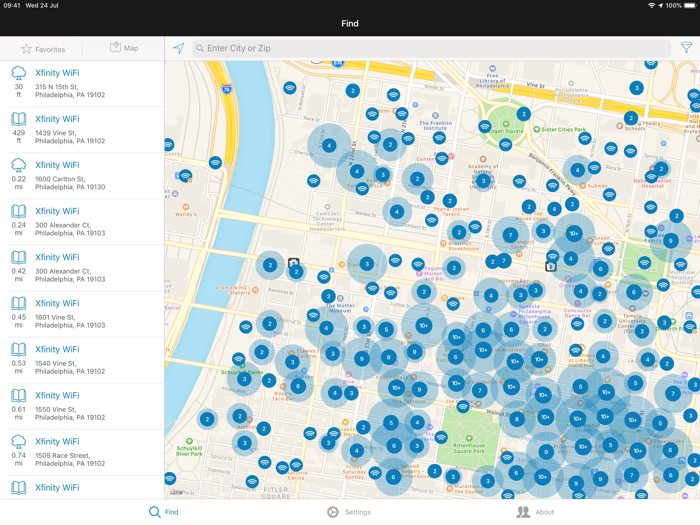The image size is (700, 525).
Task: Tap indoor book icon for 1550 Vine St
Action: tap(18, 395)
